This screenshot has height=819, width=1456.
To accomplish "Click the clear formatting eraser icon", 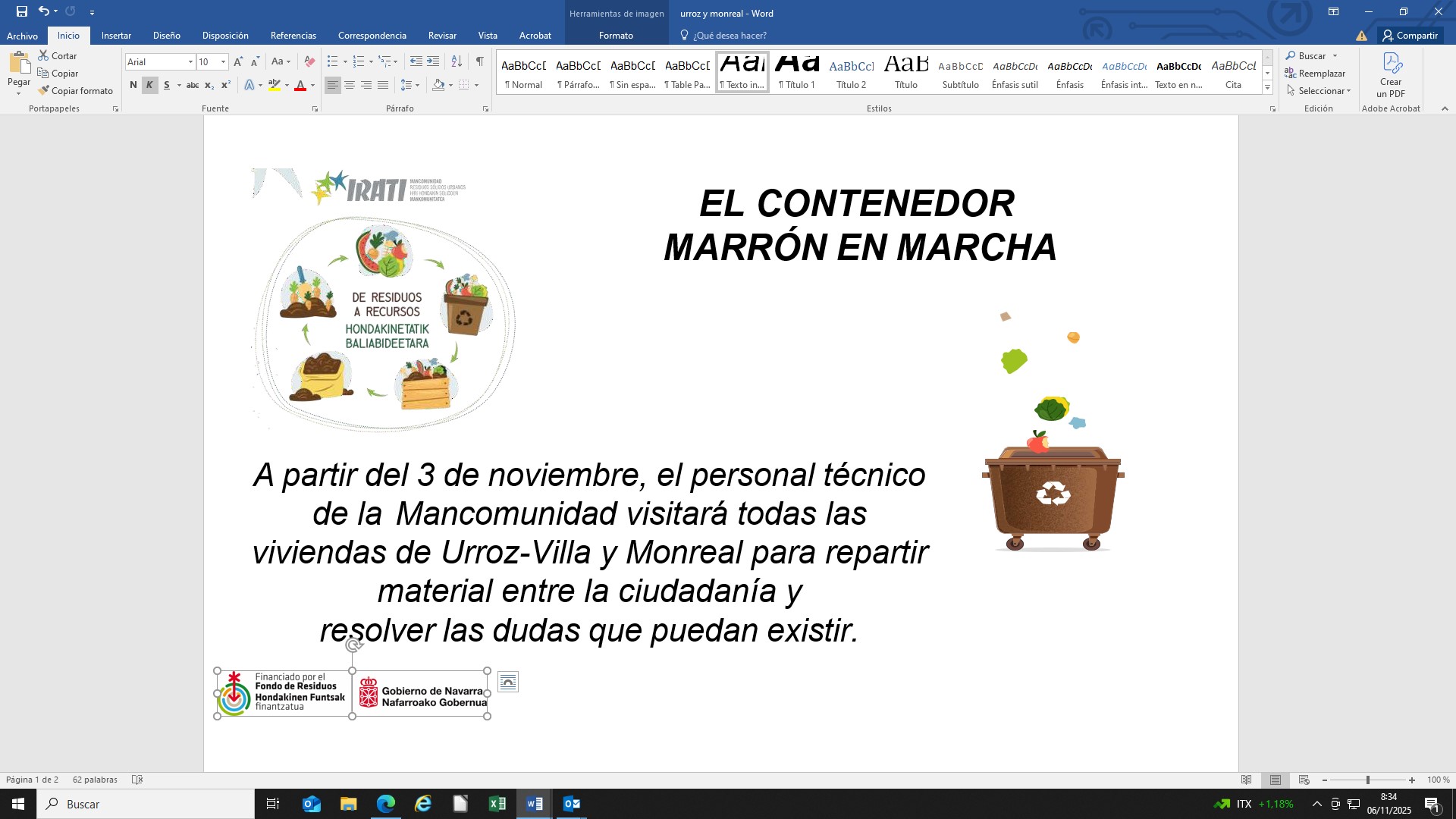I will point(309,61).
